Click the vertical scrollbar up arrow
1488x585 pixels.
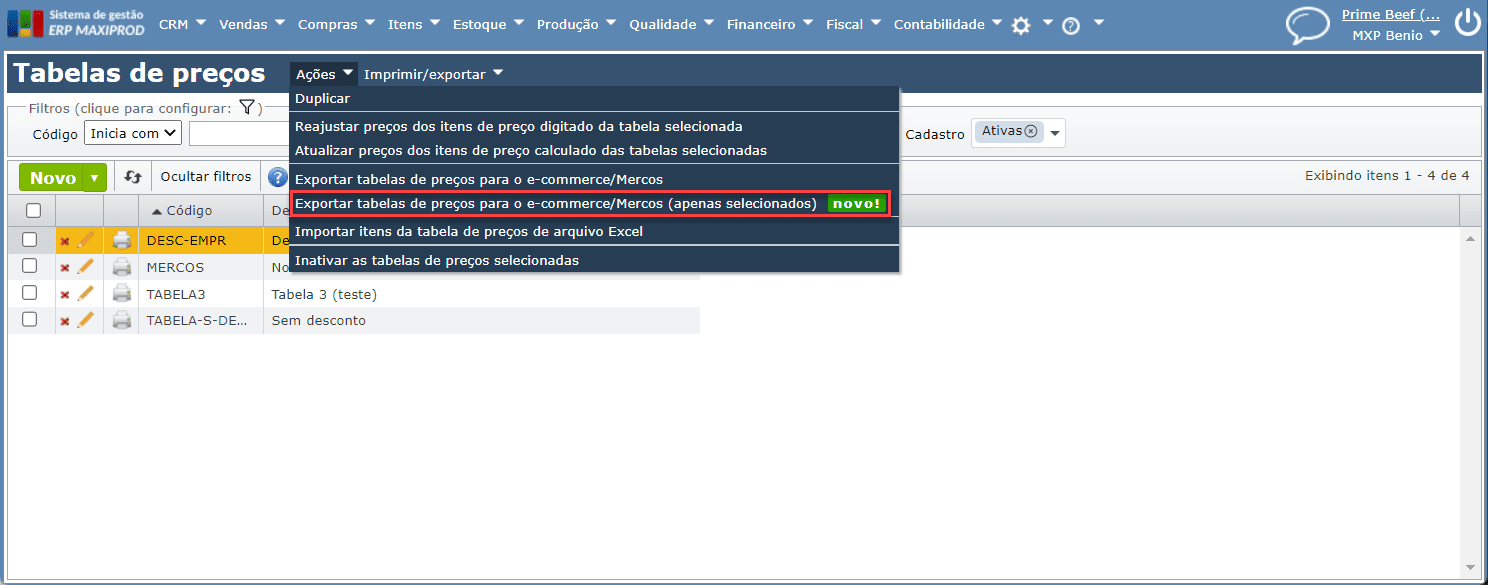pos(1470,239)
